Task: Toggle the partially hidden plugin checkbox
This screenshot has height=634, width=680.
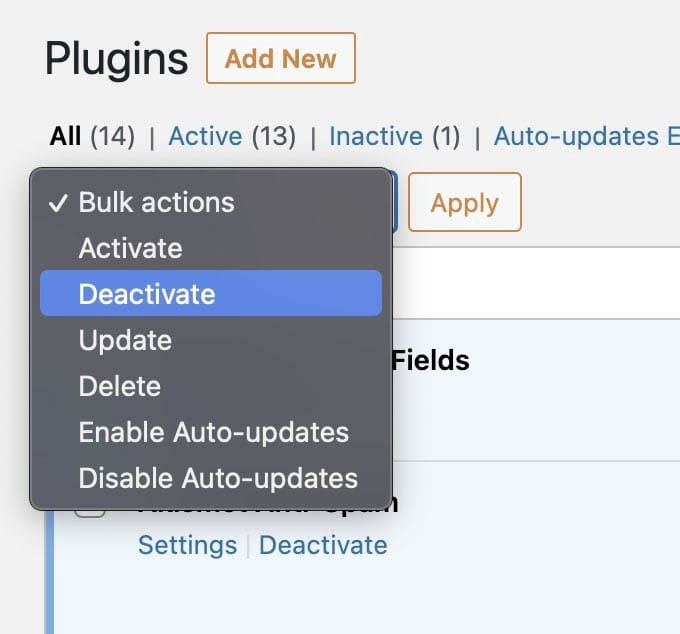Action: click(91, 513)
